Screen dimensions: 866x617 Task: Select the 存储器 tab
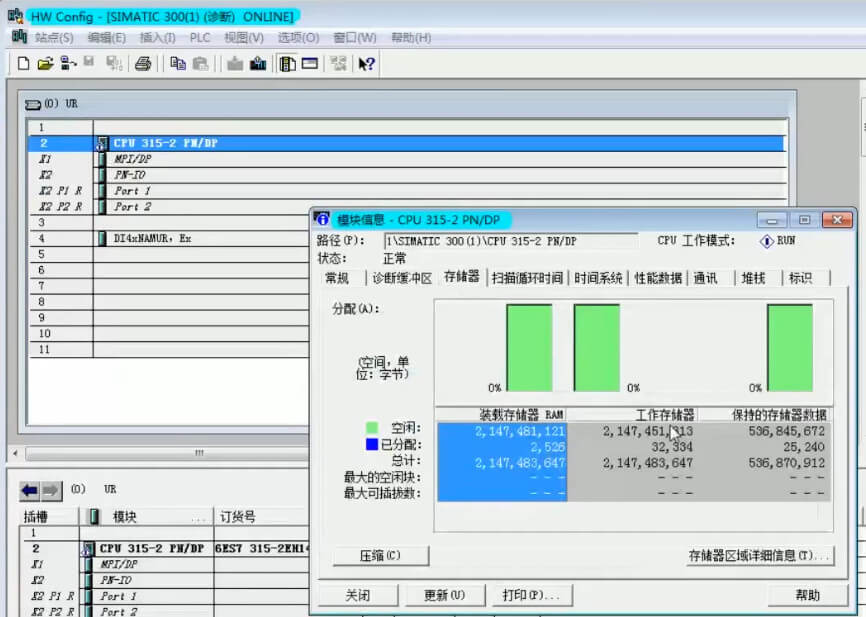(x=461, y=277)
